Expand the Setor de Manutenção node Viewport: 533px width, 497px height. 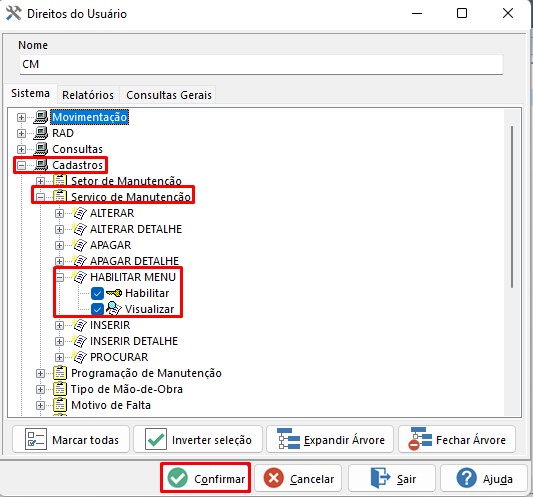coord(40,181)
